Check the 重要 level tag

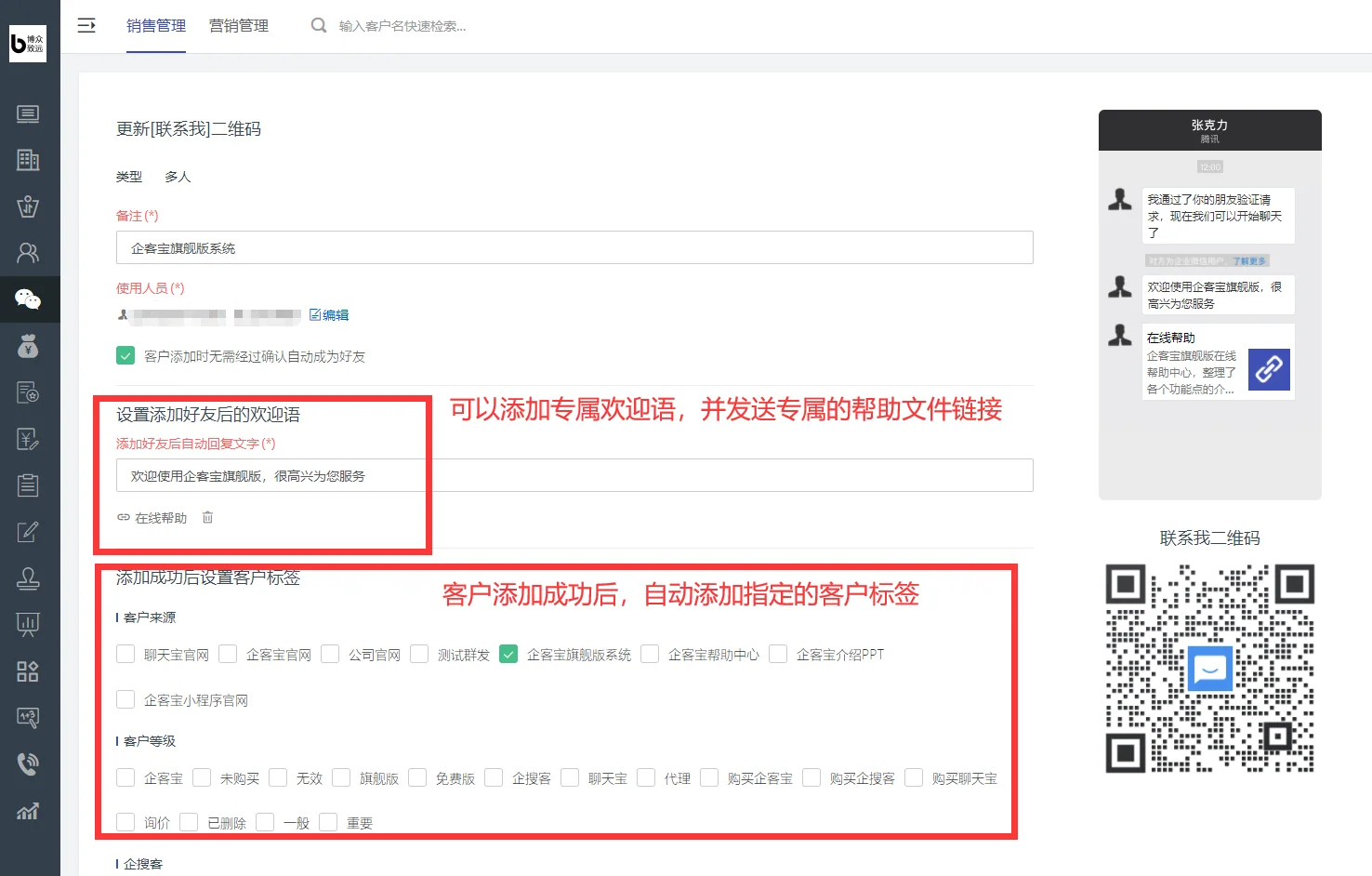[328, 822]
